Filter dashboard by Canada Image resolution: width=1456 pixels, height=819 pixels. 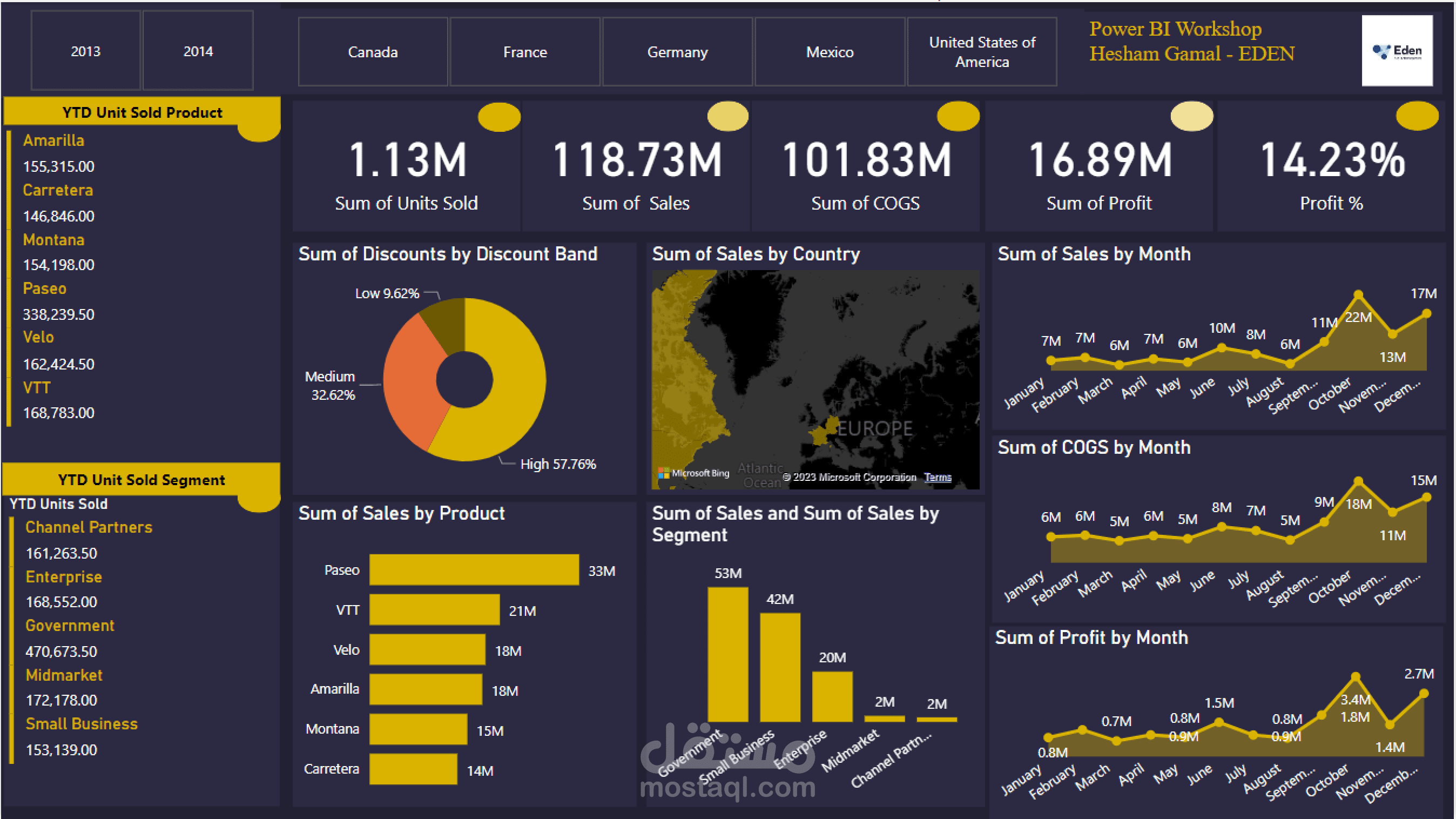point(373,52)
